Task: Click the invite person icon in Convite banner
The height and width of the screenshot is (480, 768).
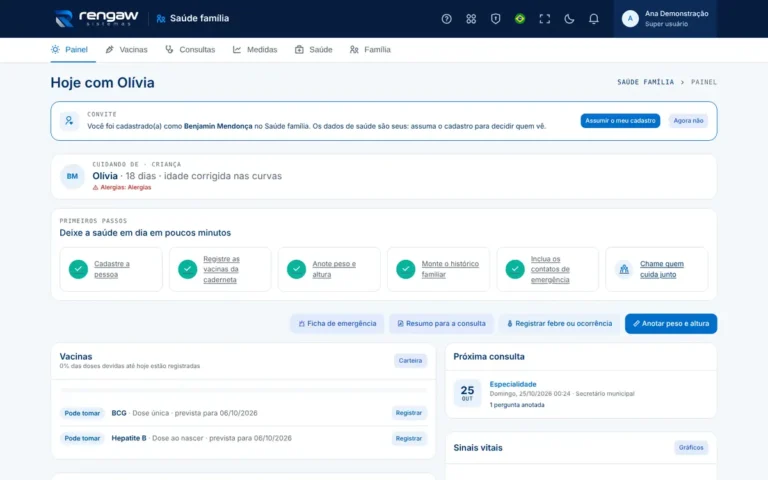Action: (69, 120)
